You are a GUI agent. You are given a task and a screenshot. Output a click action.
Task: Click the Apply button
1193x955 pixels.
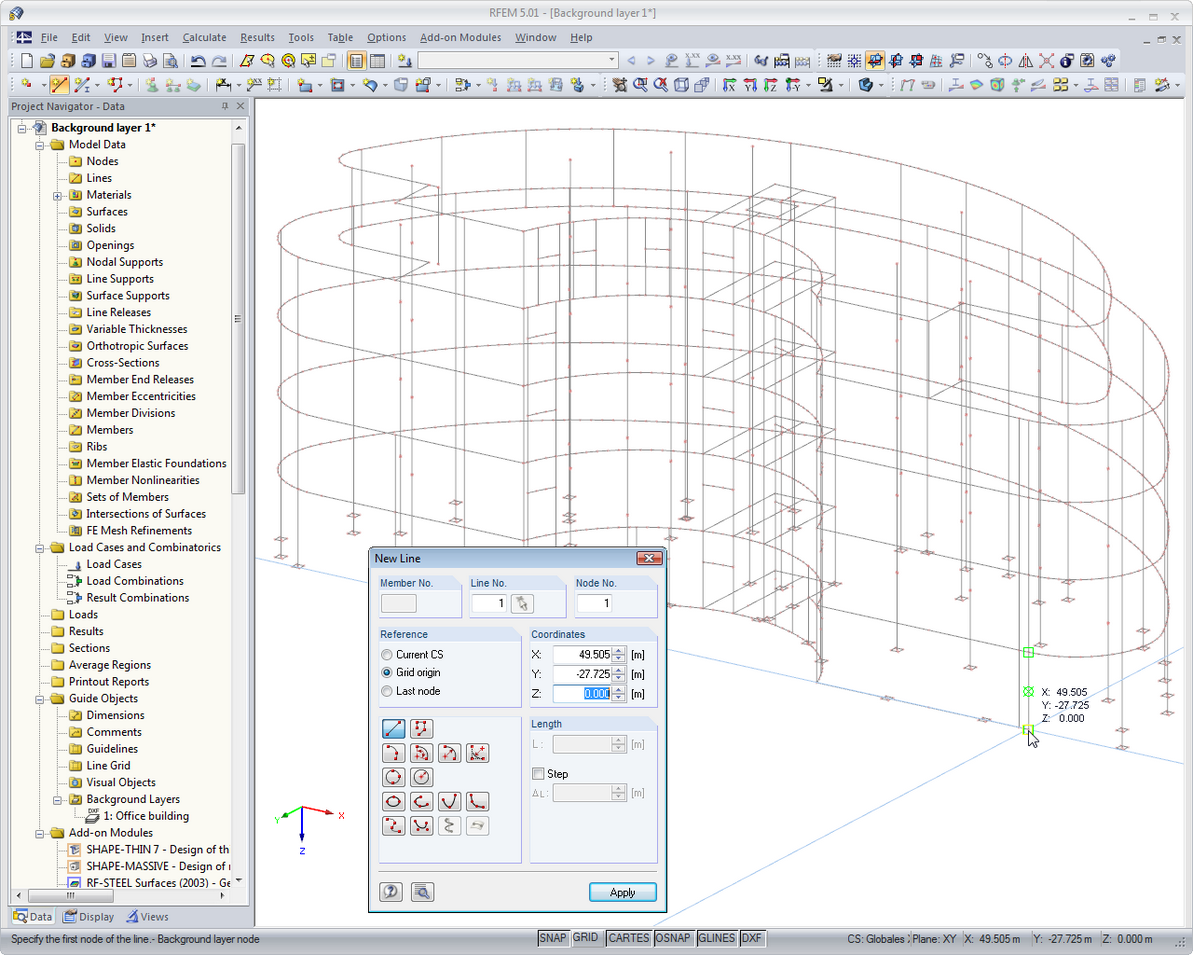click(622, 892)
